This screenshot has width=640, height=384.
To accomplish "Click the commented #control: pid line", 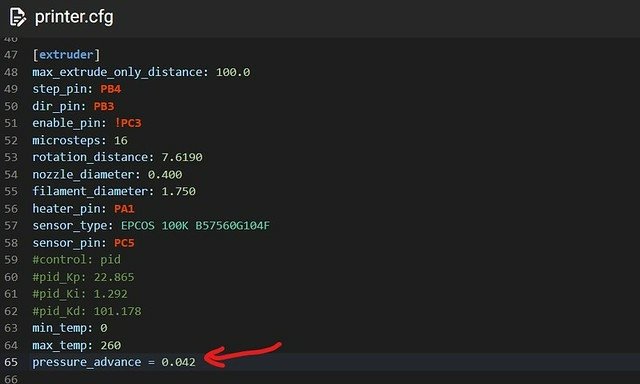I will [x=77, y=260].
